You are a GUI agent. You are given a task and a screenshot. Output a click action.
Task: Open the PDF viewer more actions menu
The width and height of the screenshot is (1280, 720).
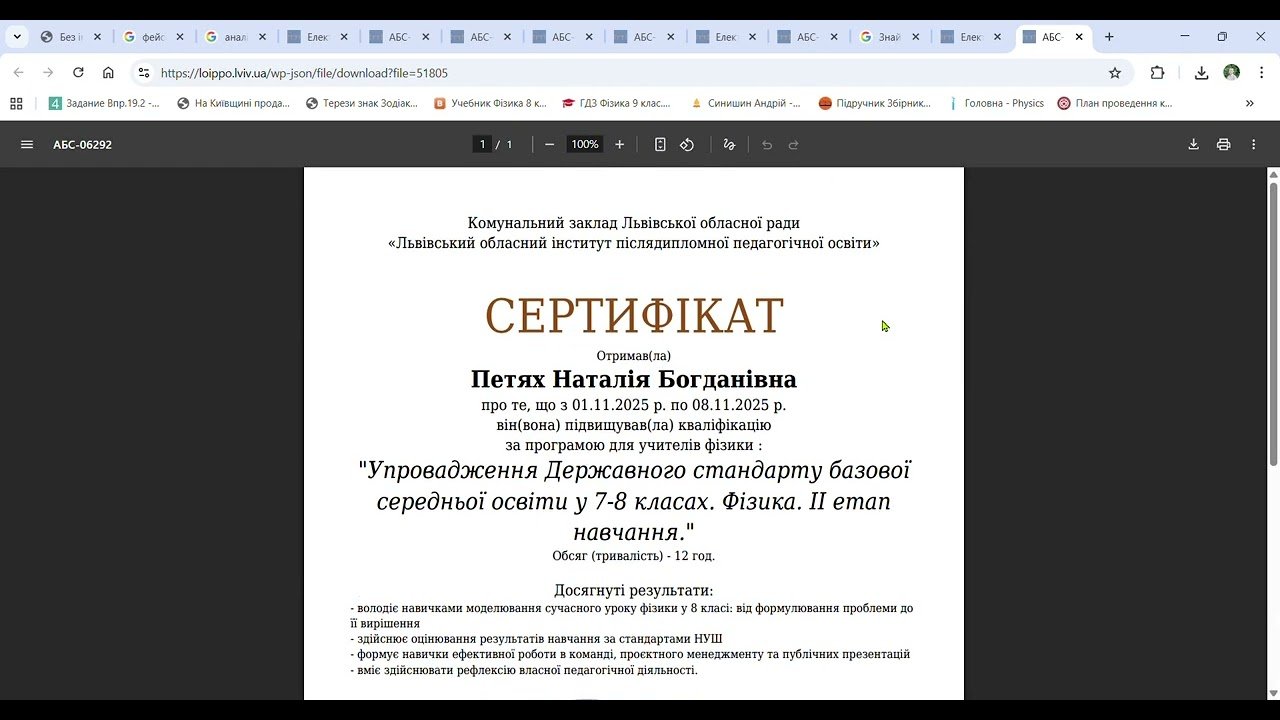(x=1253, y=145)
